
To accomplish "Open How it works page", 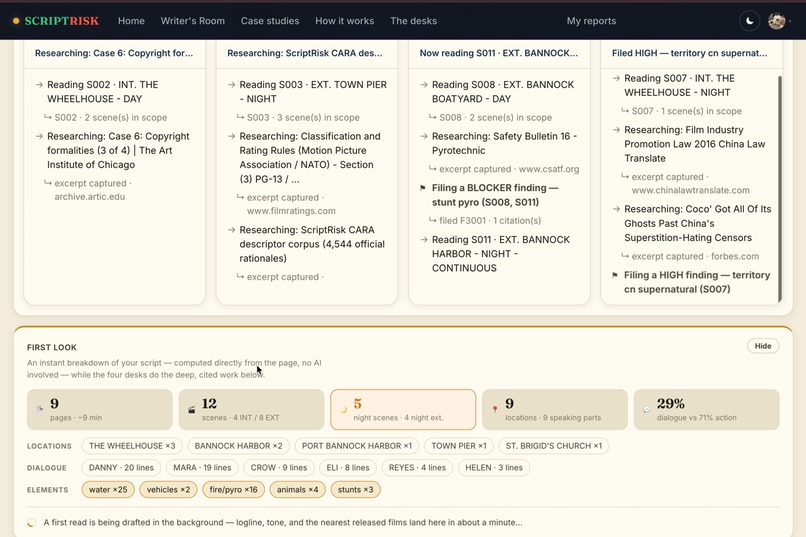I will (x=344, y=21).
